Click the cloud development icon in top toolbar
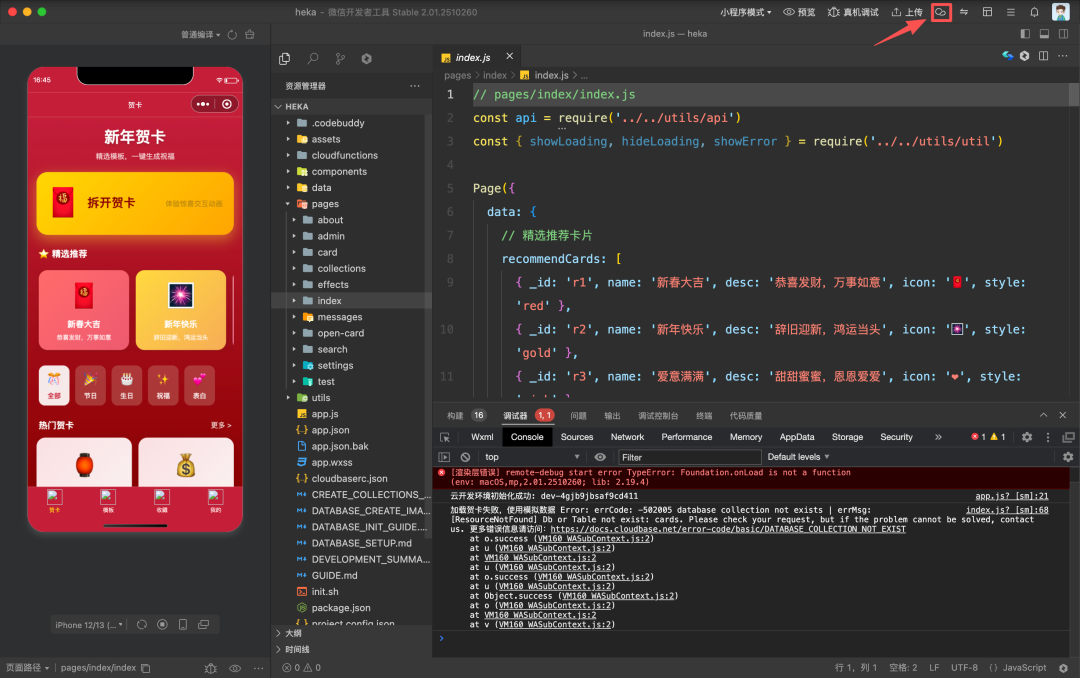1080x678 pixels. pos(941,12)
